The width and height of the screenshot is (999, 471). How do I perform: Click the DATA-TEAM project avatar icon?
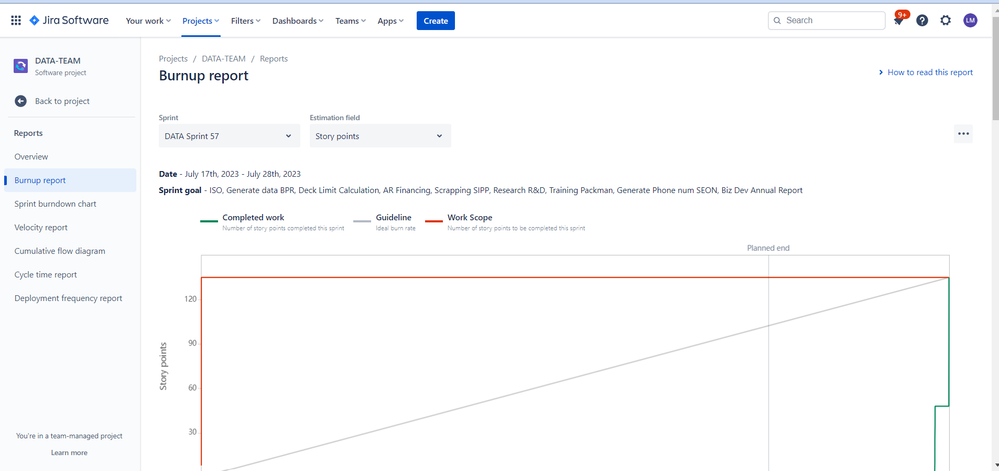pyautogui.click(x=21, y=66)
